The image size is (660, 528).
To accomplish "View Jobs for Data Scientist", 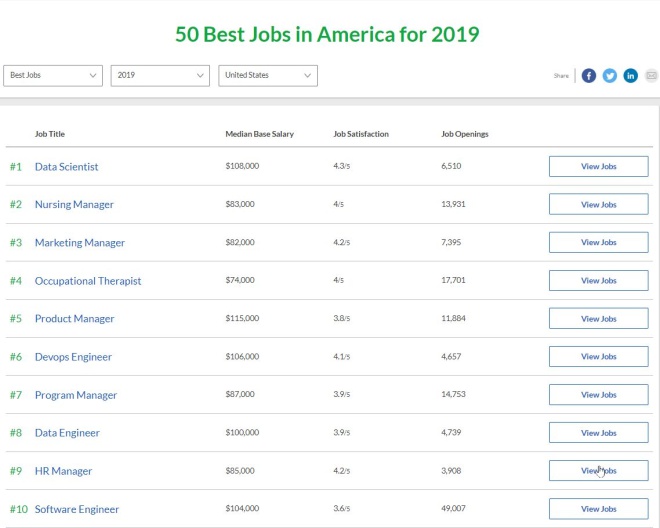I will pos(598,167).
